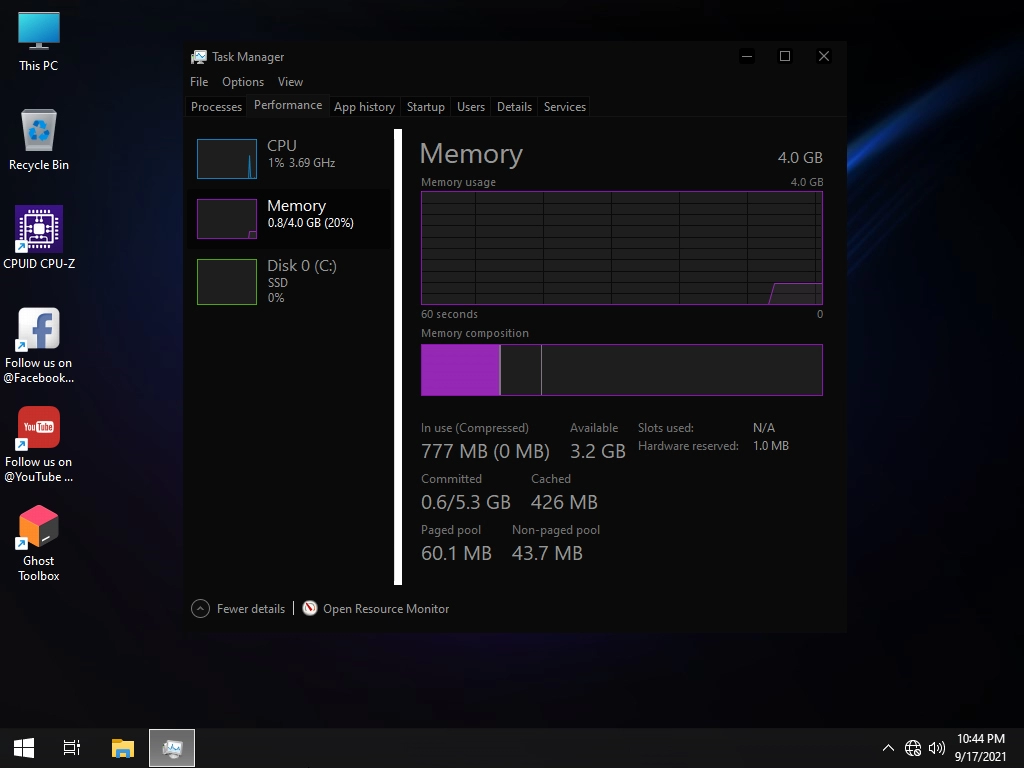Click the Memory usage graph
The height and width of the screenshot is (768, 1024).
[622, 248]
